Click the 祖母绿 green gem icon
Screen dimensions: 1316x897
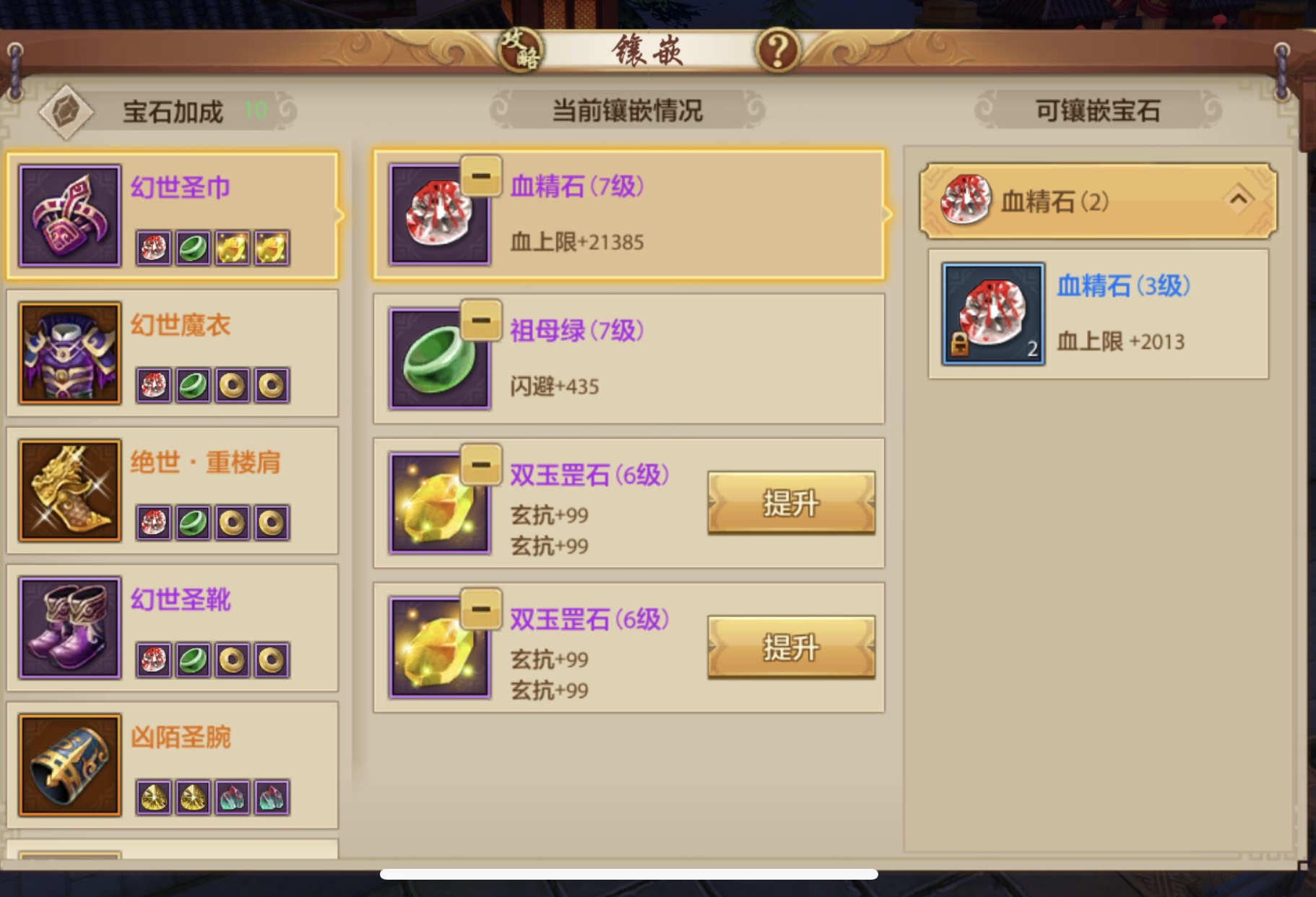point(440,359)
